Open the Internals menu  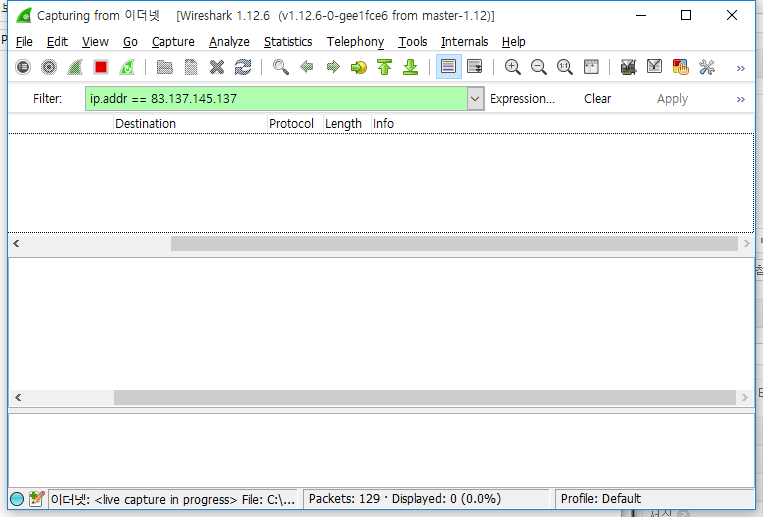point(464,42)
